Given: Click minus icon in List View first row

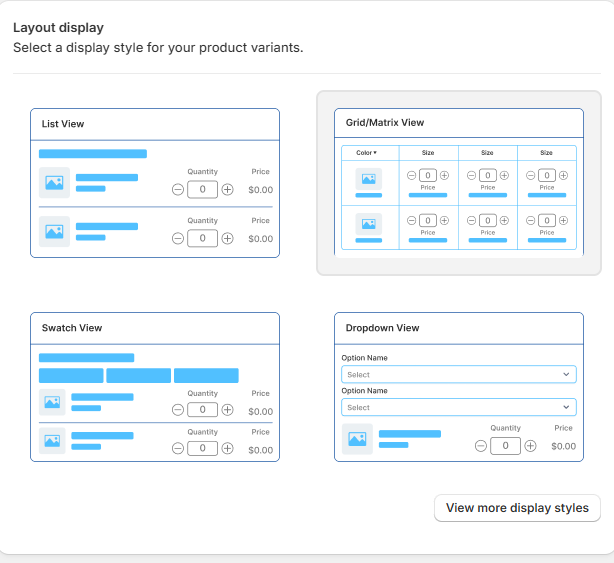Looking at the screenshot, I should (178, 189).
